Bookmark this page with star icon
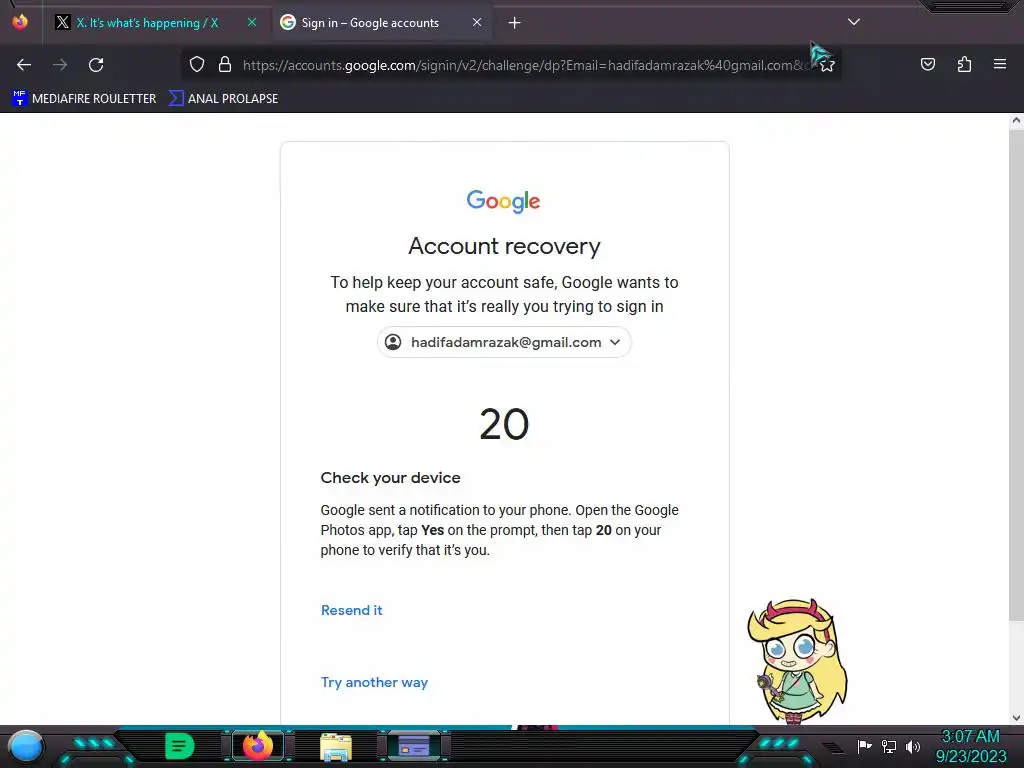This screenshot has width=1024, height=768. [827, 65]
